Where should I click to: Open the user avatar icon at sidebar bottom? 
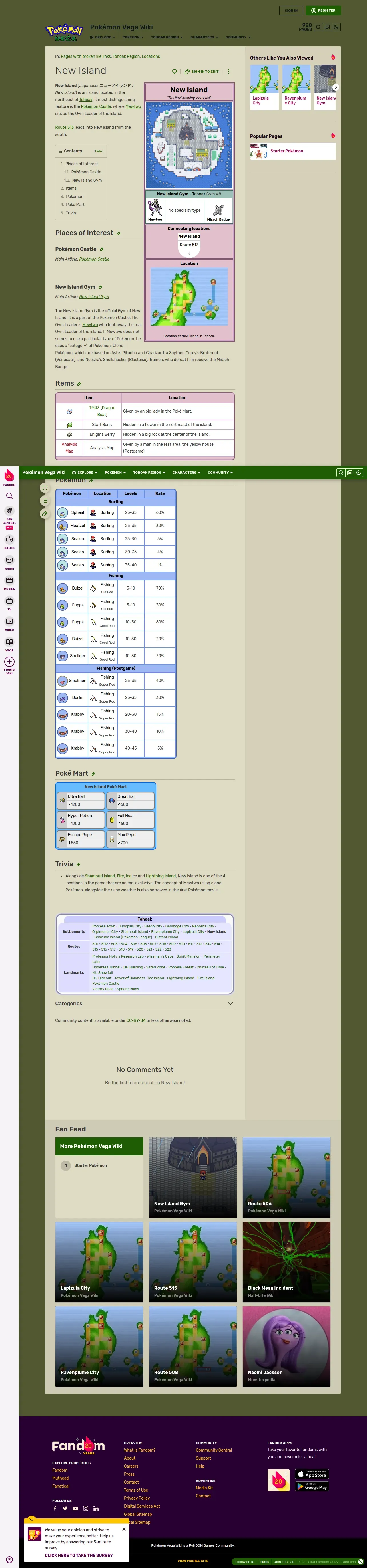click(9, 1559)
